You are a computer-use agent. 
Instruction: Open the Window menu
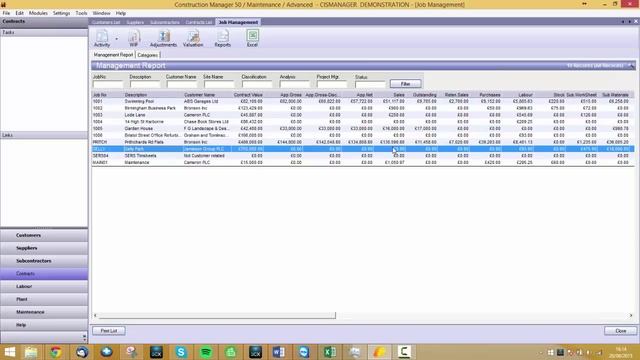102,13
